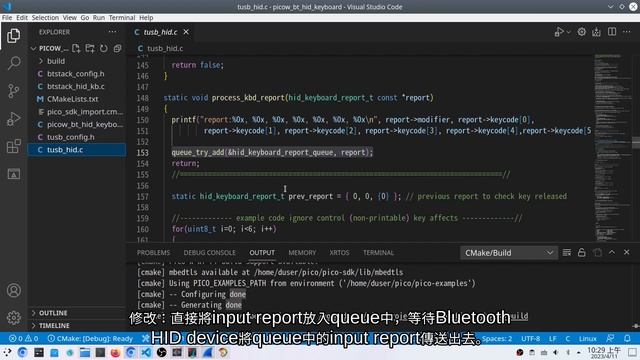Click errors and warnings count in status bar
This screenshot has width=640, height=360.
[x=24, y=338]
